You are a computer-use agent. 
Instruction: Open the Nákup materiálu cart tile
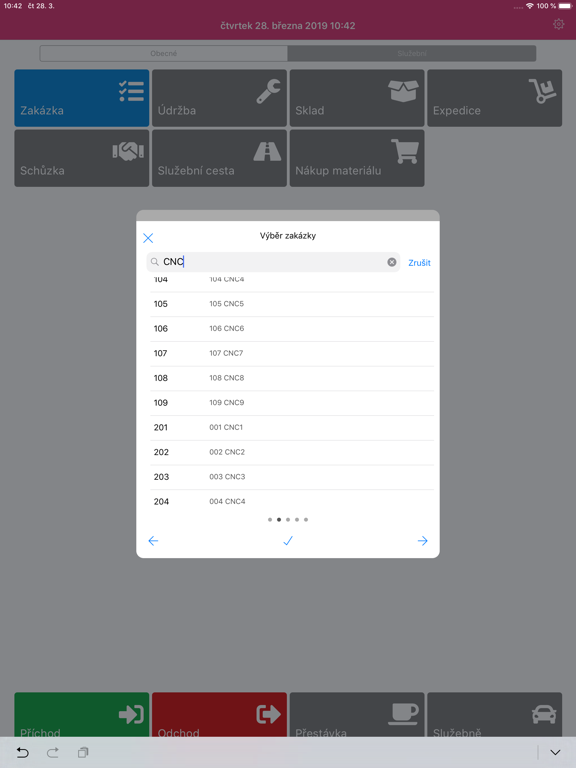pyautogui.click(x=357, y=158)
